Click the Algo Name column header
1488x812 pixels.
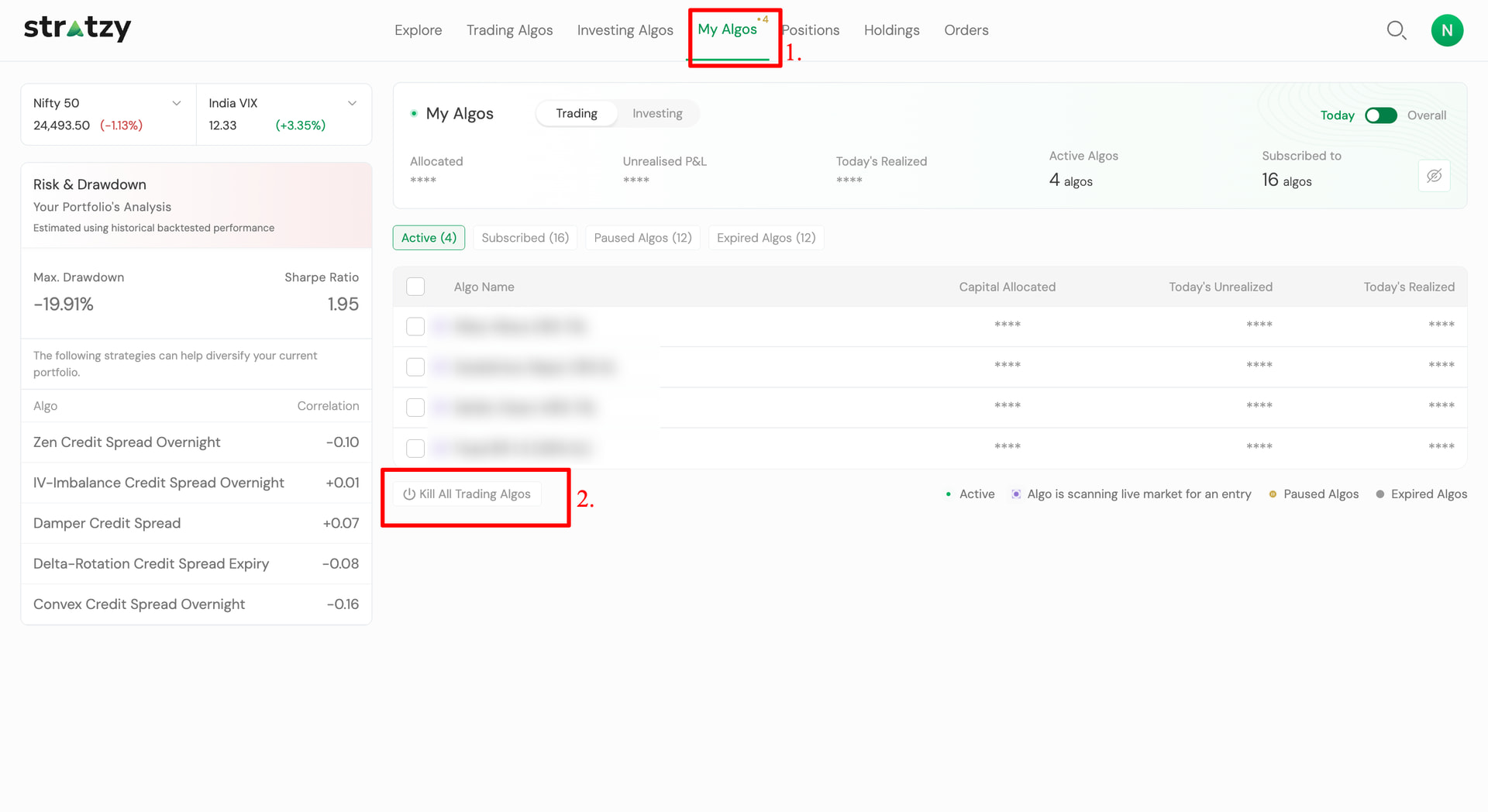tap(484, 287)
